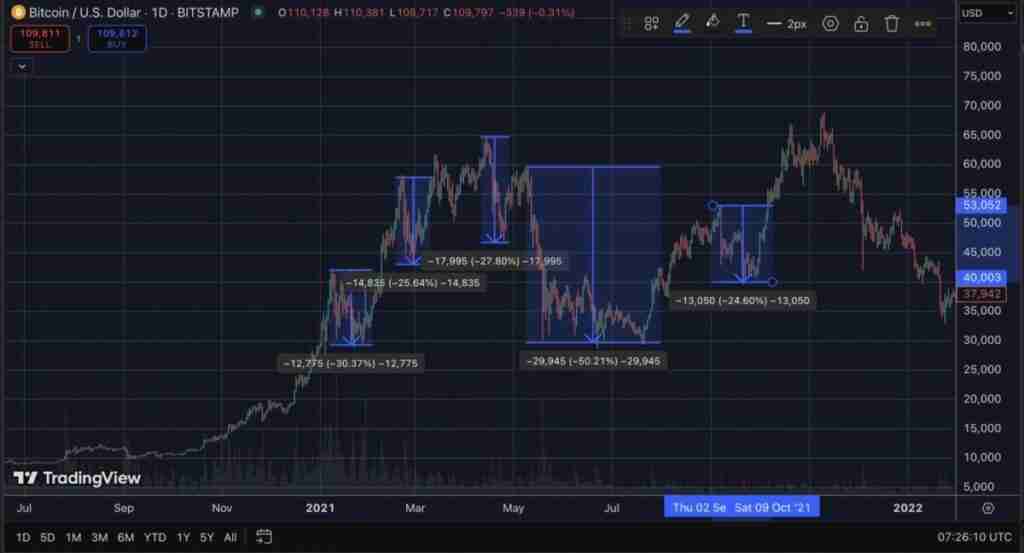Collapse the indicator legend chevron
This screenshot has width=1024, height=553.
click(23, 66)
